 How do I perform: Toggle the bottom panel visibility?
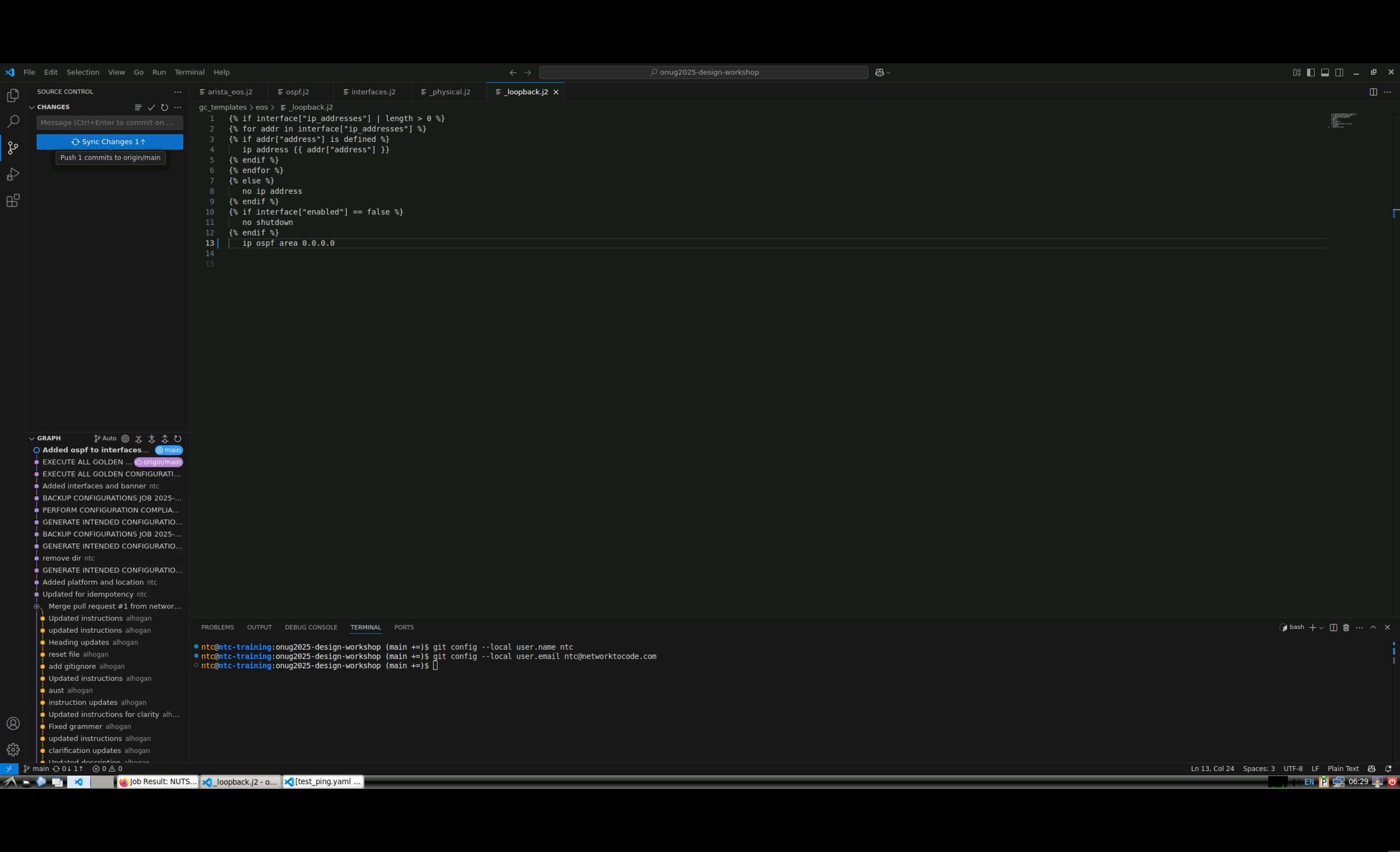[x=1325, y=72]
